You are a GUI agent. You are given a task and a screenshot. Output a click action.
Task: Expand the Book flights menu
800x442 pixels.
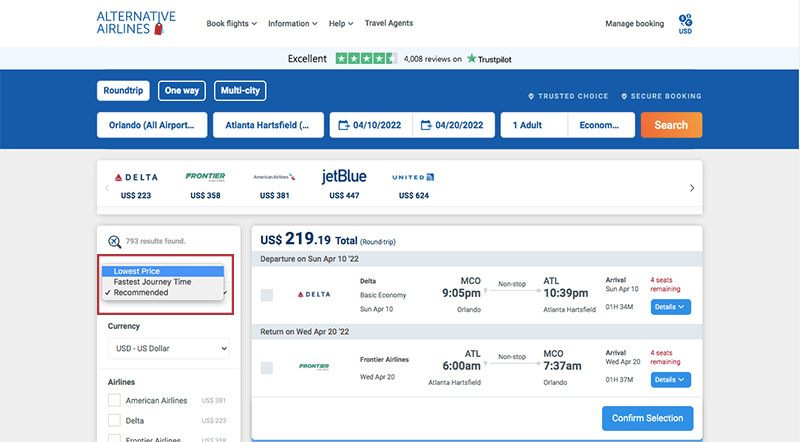coord(232,23)
